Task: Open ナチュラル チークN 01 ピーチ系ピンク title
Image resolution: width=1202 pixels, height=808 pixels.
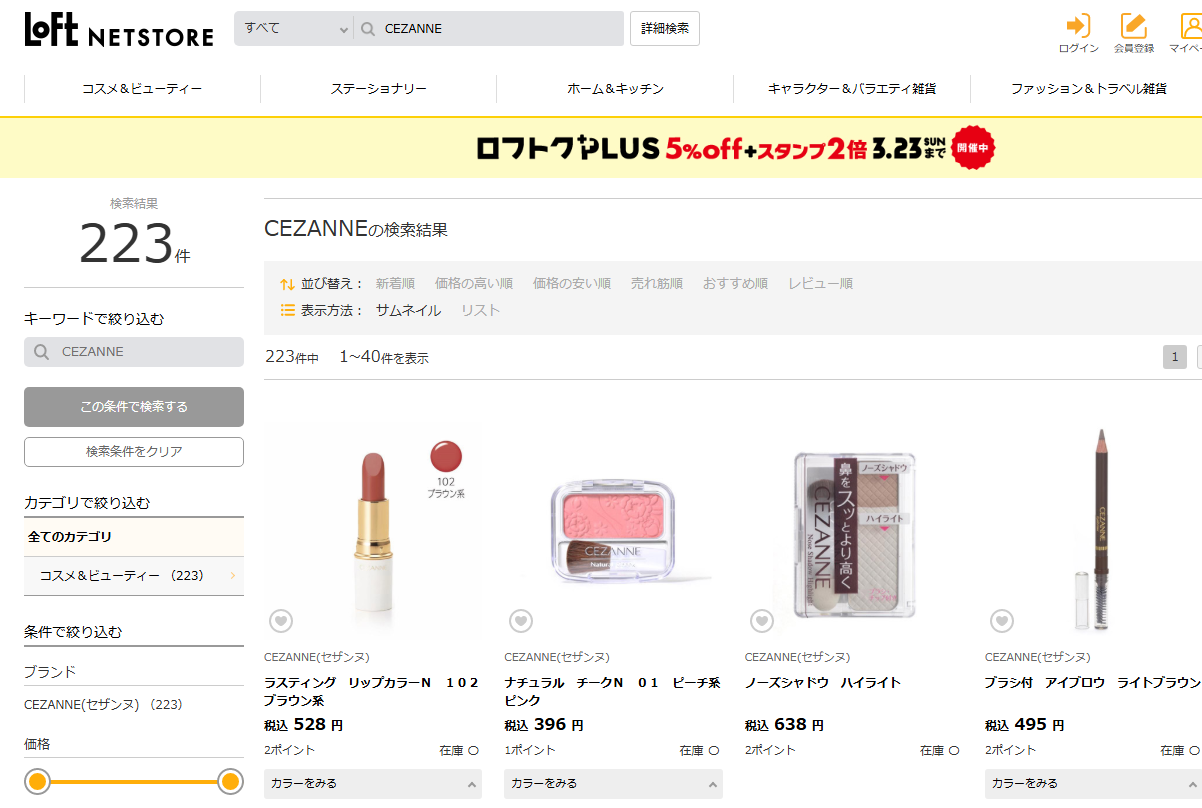Action: pyautogui.click(x=612, y=692)
